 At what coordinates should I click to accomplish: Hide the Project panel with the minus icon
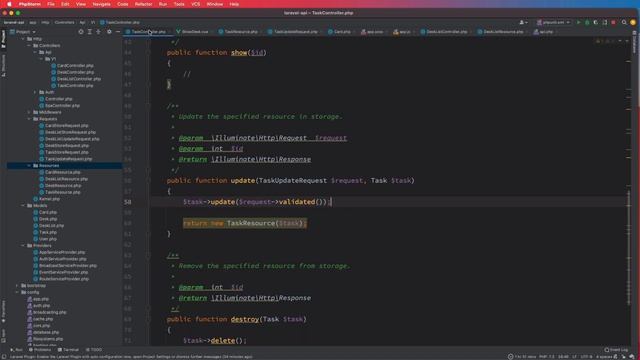(x=118, y=31)
